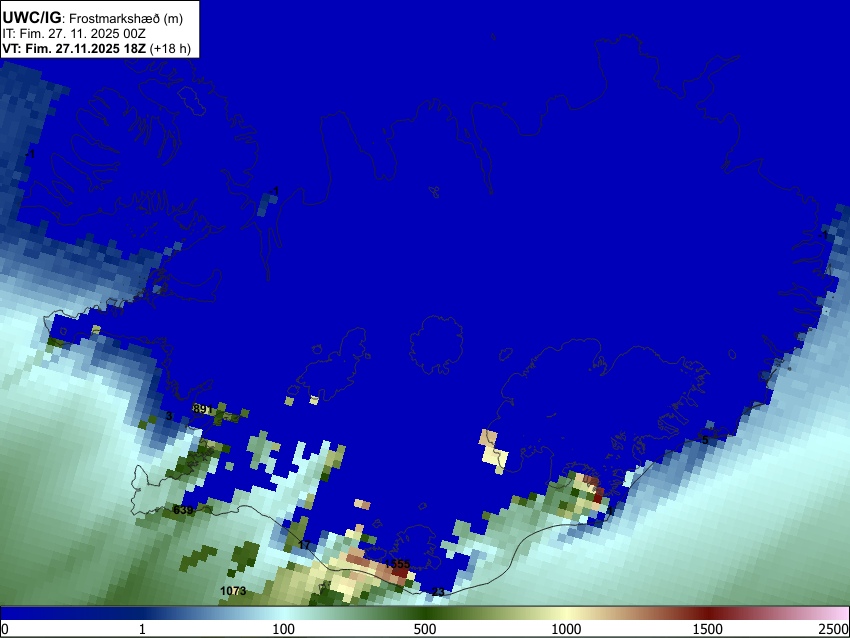Viewport: 850px width, 638px height.
Task: Click the "VT: Fim. 27.11.2025 18Z (+18 h)" line
Action: 96,48
